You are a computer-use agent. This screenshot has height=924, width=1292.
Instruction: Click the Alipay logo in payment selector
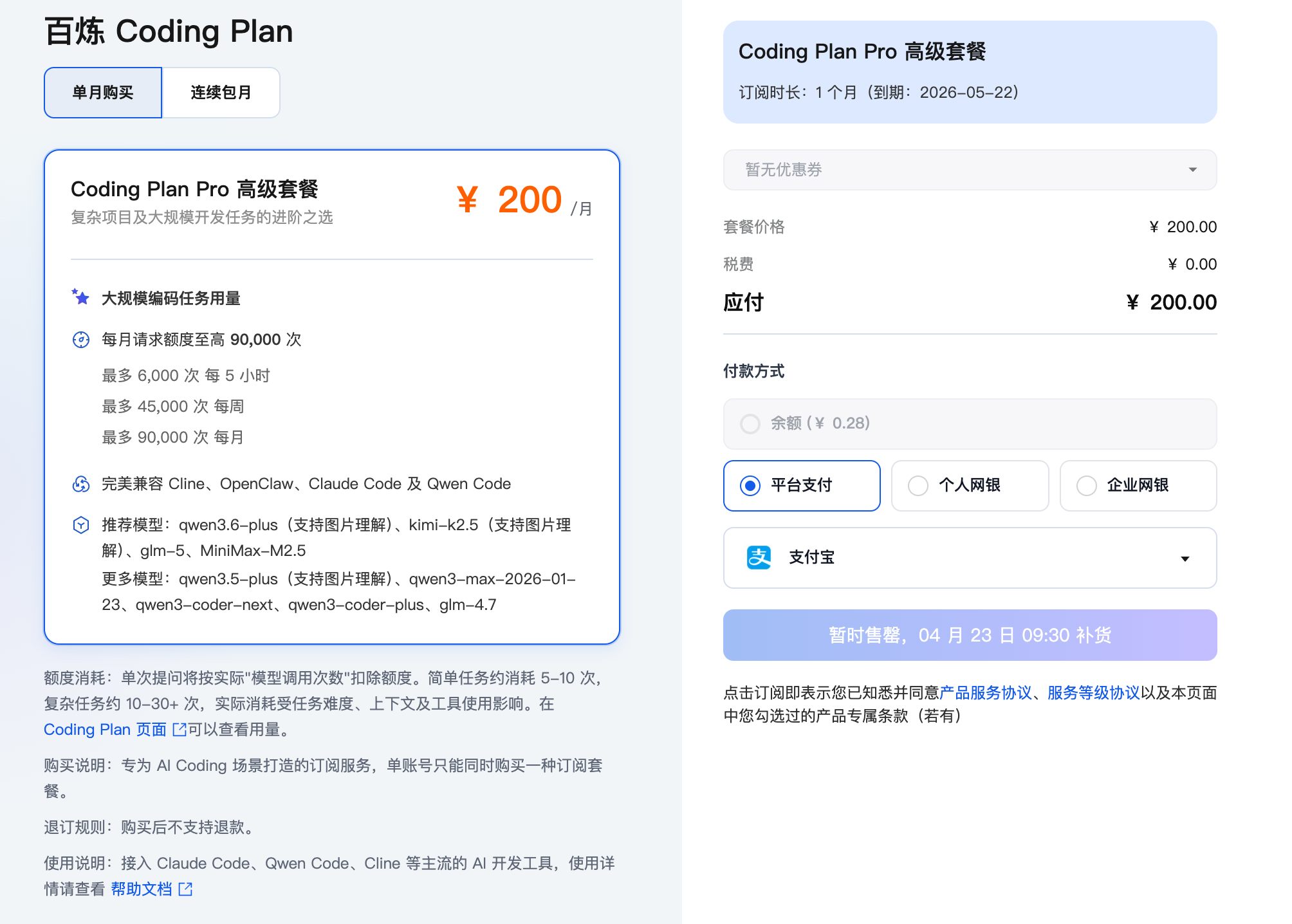(758, 557)
